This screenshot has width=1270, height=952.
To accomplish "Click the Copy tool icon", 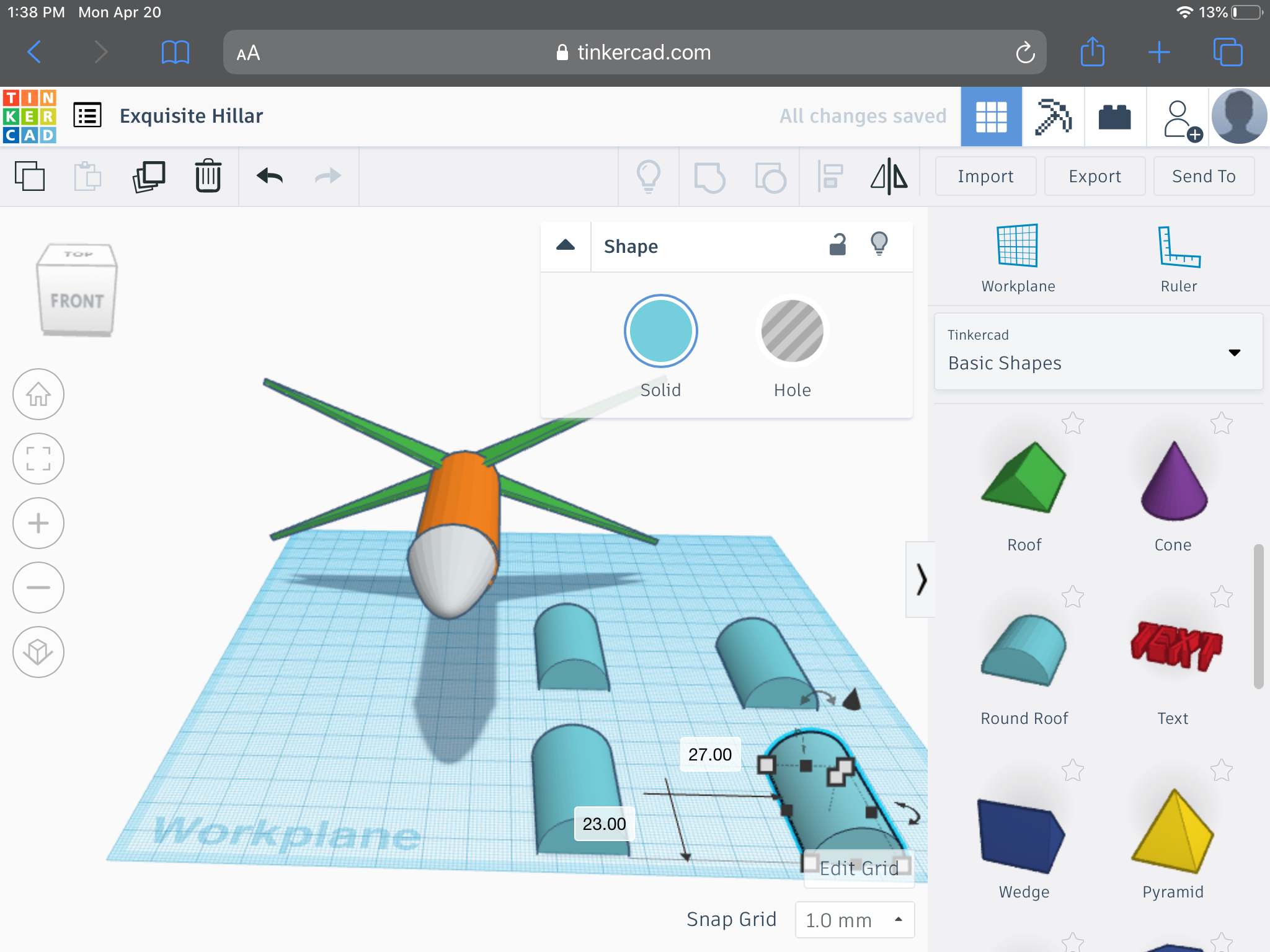I will (30, 176).
